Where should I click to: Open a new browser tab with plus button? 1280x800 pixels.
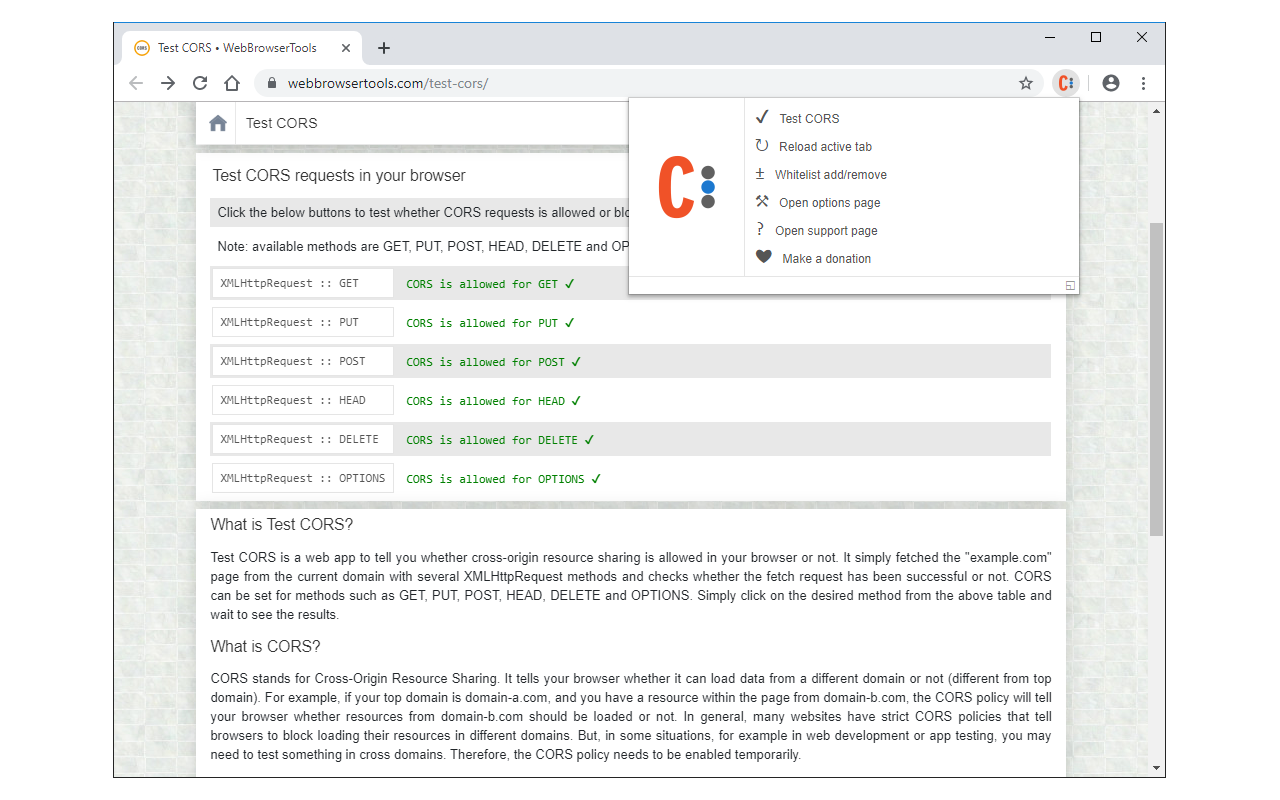pyautogui.click(x=384, y=47)
